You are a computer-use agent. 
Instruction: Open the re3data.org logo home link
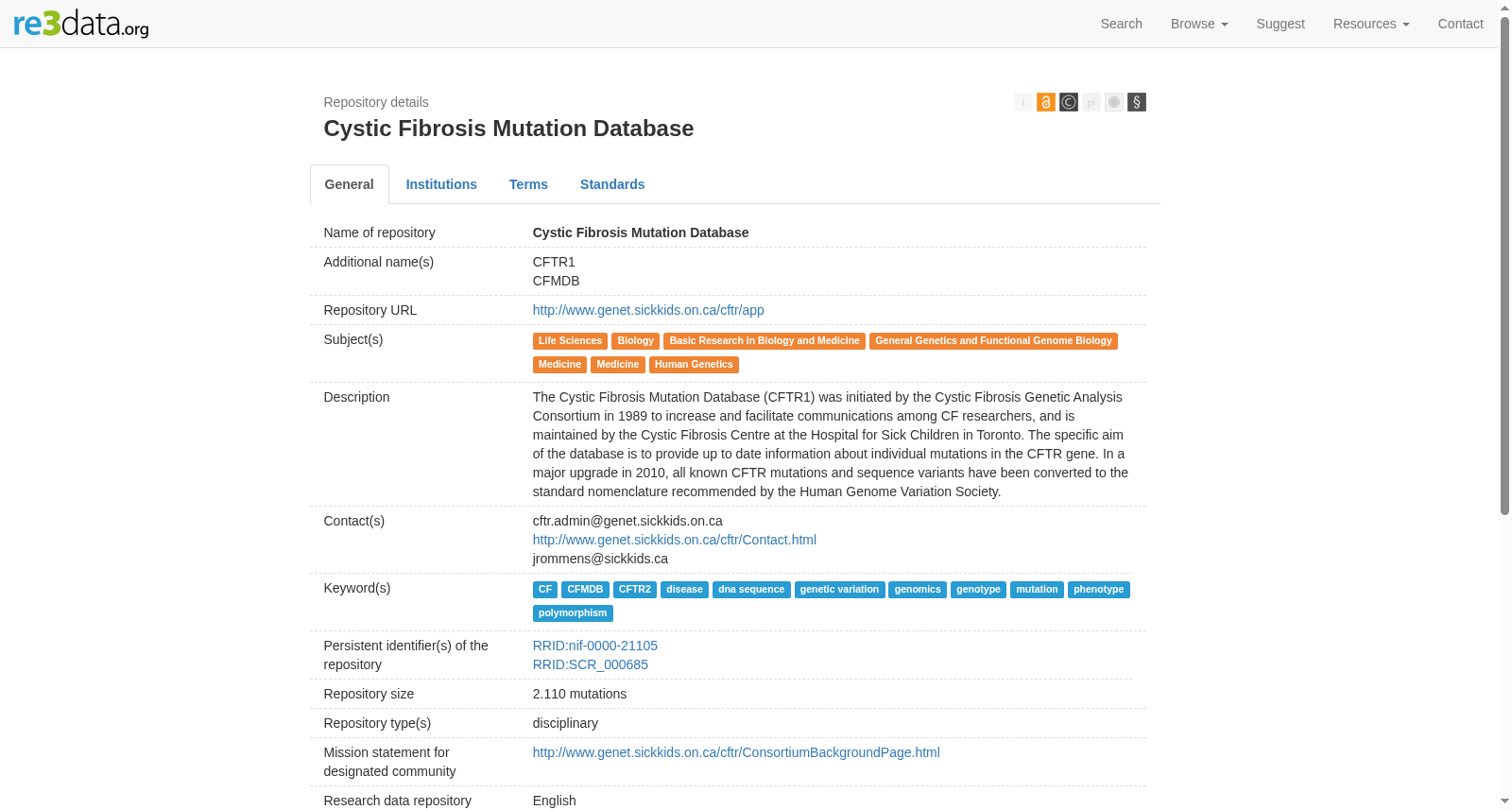81,24
